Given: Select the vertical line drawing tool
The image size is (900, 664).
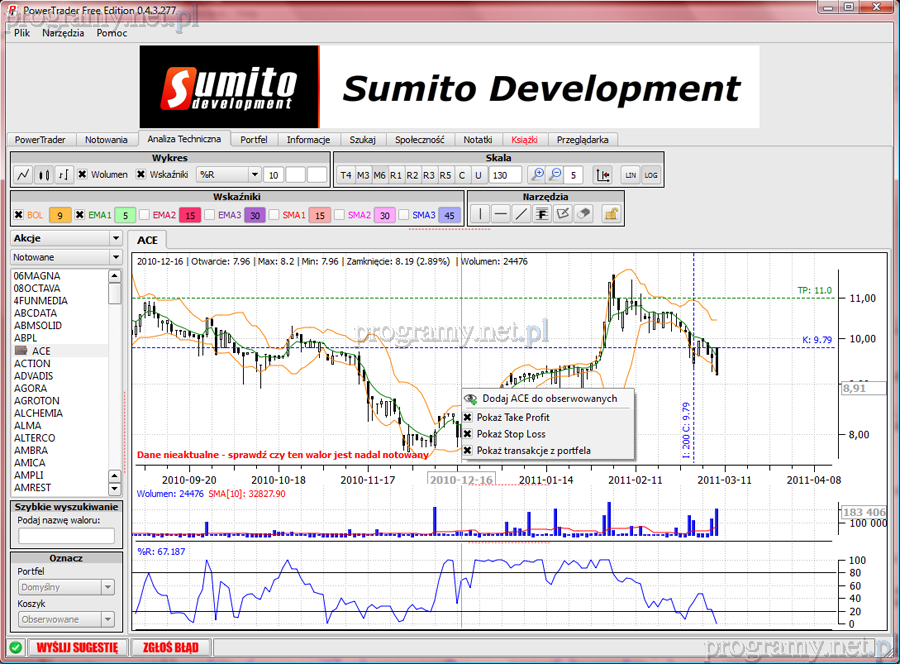Looking at the screenshot, I should (x=480, y=214).
